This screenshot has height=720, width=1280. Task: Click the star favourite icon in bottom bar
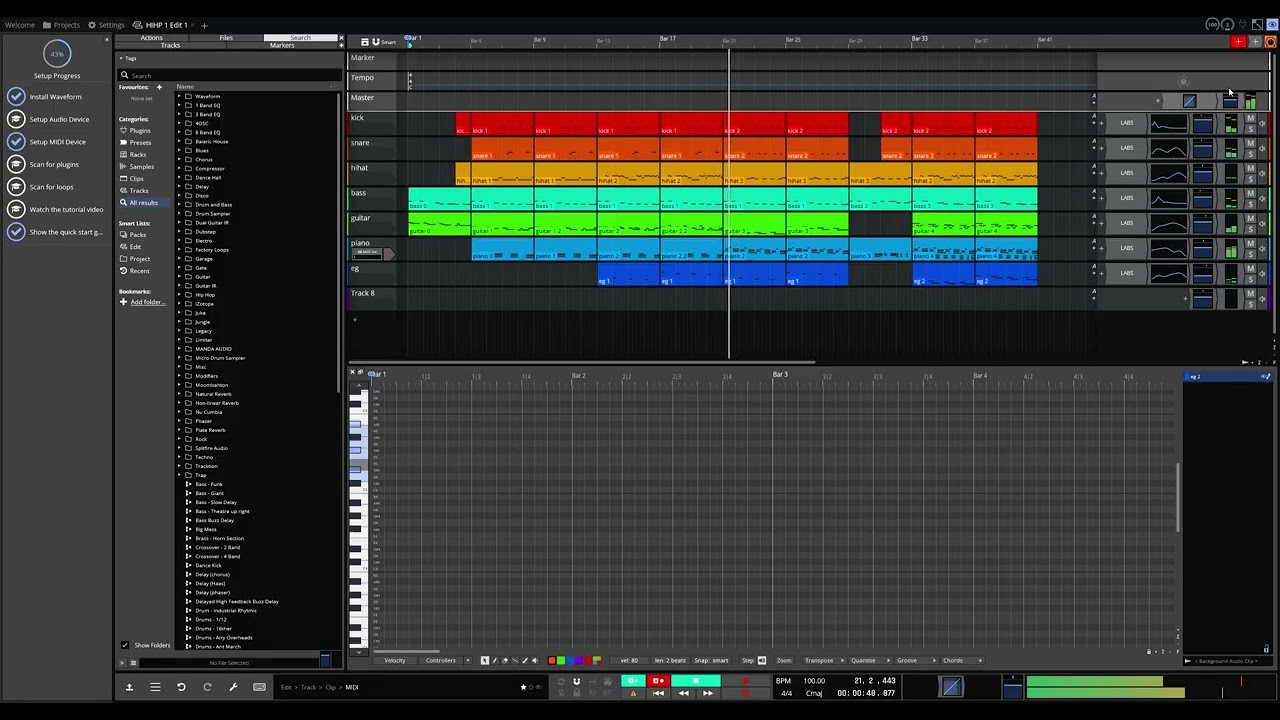coord(523,687)
